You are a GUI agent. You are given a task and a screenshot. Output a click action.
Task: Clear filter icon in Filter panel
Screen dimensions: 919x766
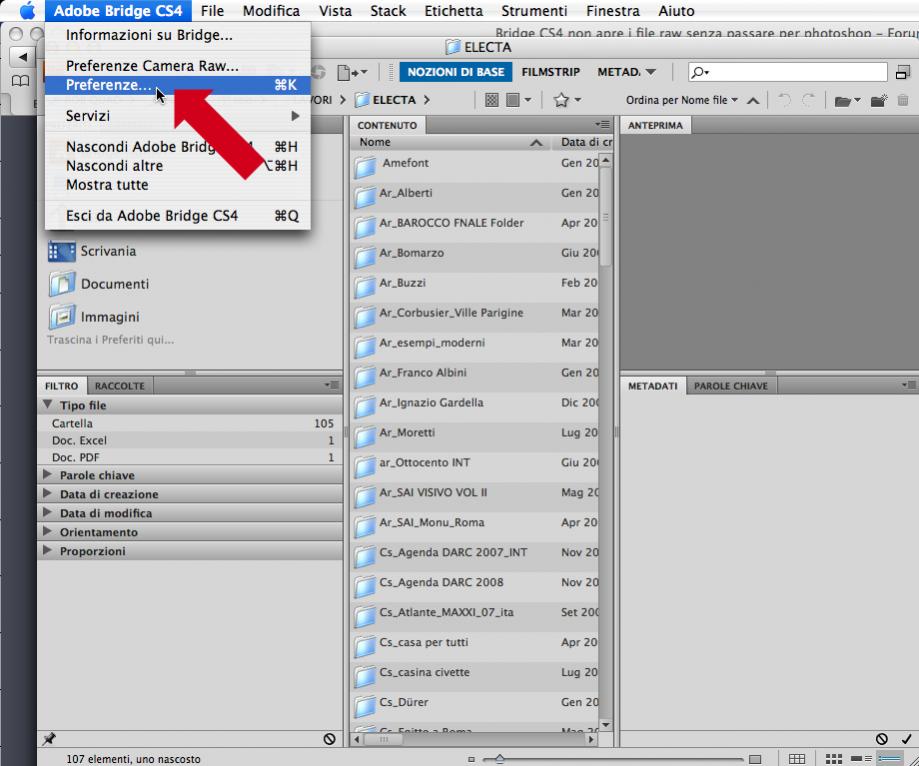(329, 739)
